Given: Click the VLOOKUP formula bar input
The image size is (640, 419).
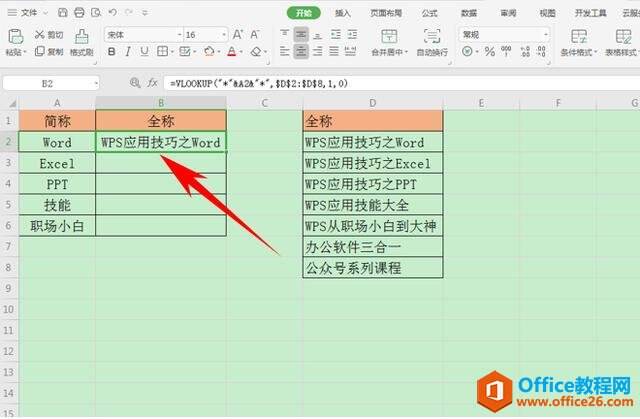Looking at the screenshot, I should tap(402, 83).
